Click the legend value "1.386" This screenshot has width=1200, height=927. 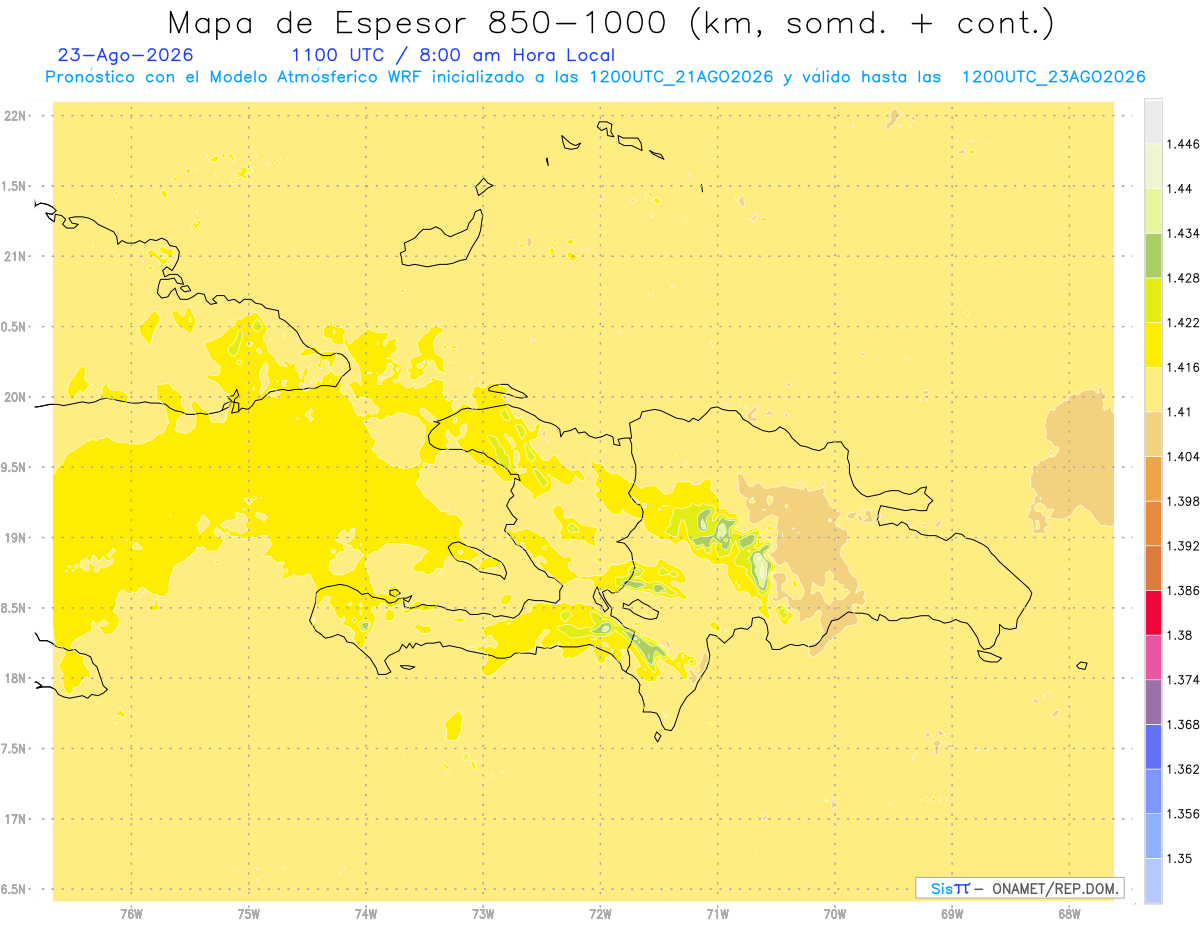(1183, 590)
